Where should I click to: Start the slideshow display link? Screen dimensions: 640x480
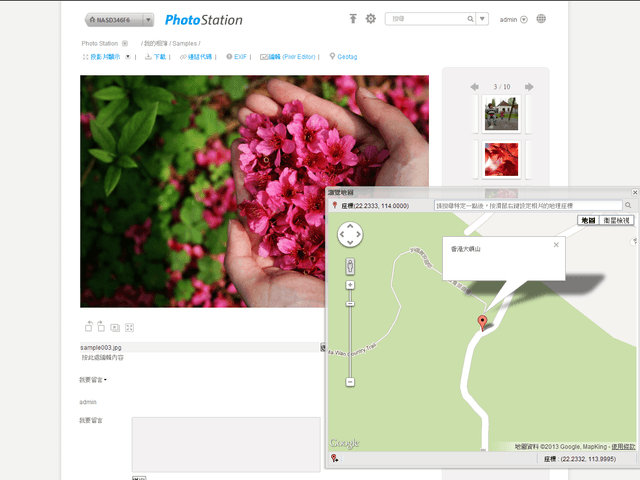(x=105, y=57)
